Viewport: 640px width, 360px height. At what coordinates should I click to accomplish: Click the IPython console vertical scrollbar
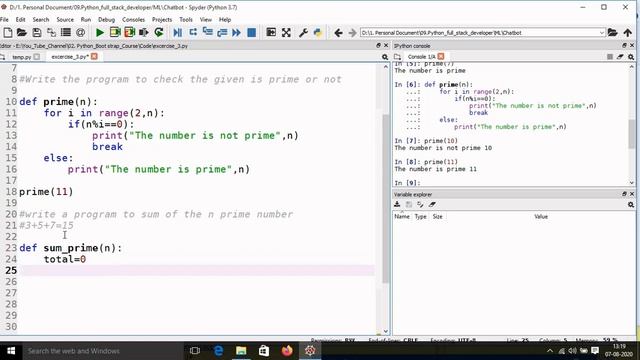click(x=631, y=134)
